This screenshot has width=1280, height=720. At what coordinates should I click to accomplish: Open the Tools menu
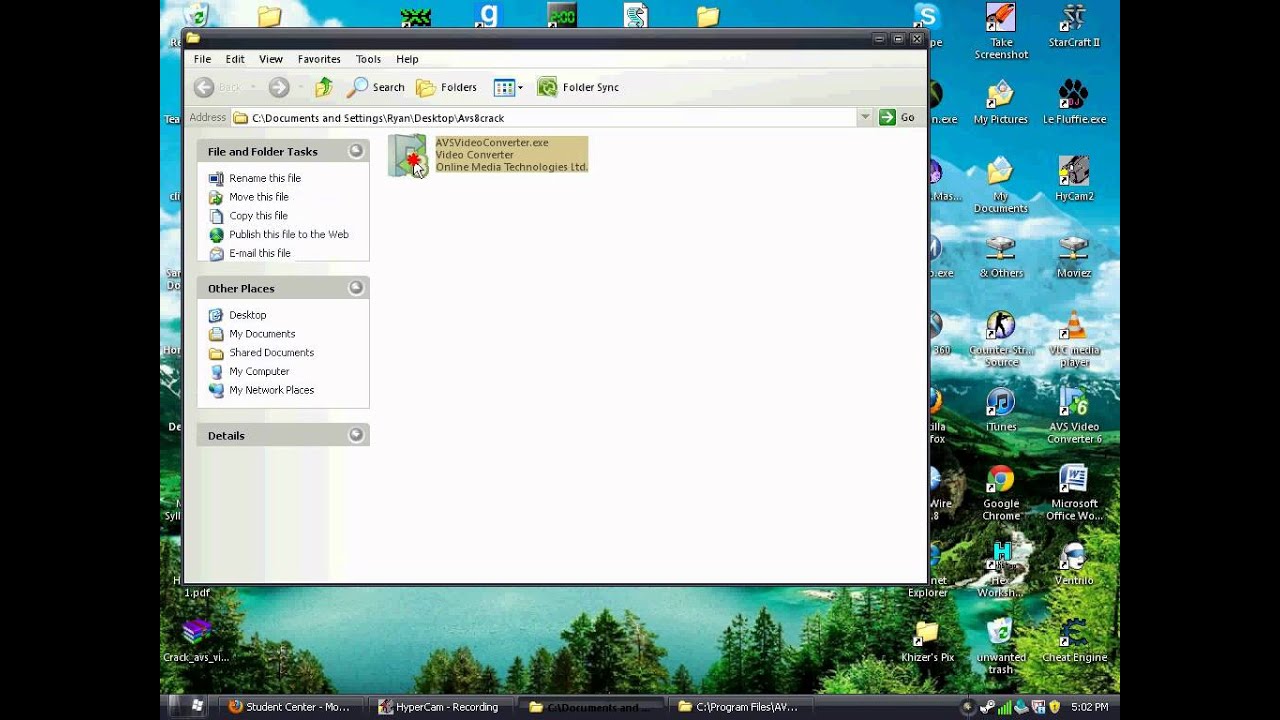368,59
